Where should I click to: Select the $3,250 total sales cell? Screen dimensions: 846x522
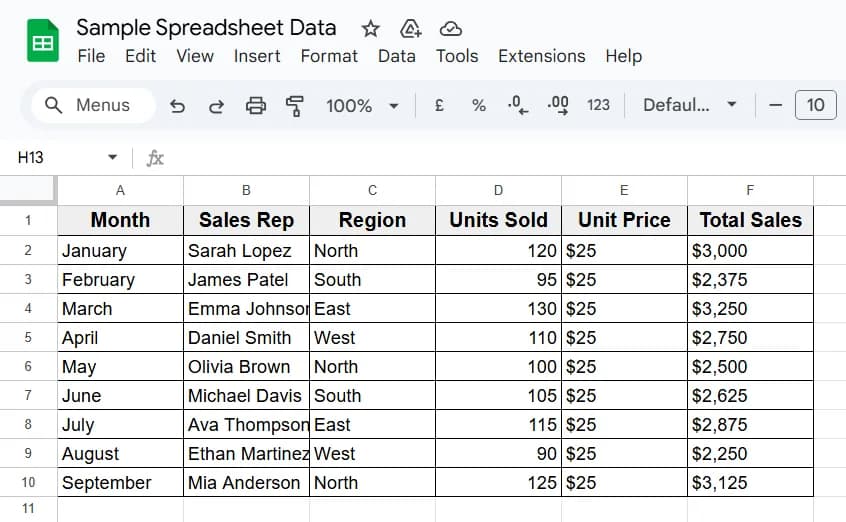[x=750, y=309]
